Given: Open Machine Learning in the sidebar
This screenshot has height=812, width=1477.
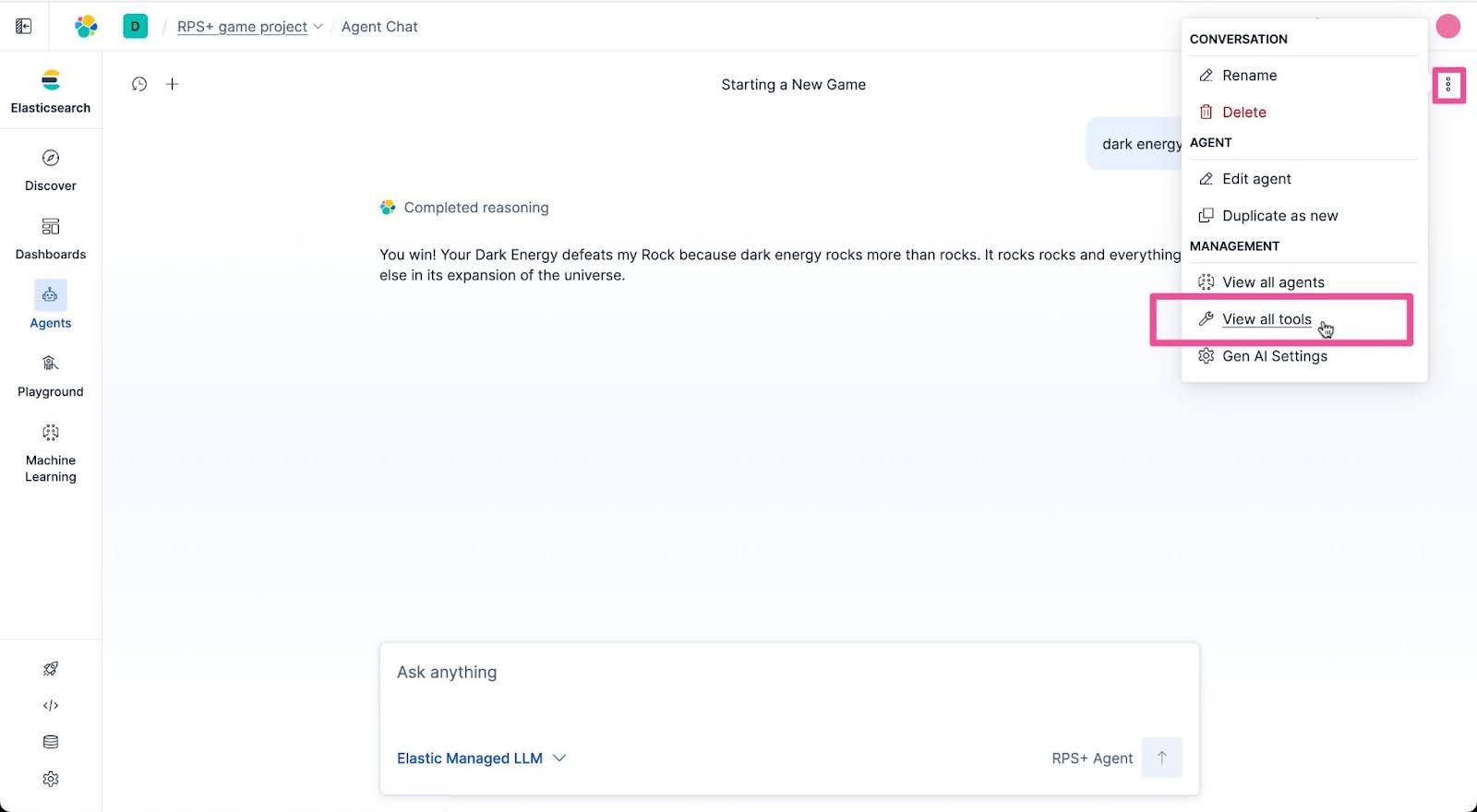Looking at the screenshot, I should pyautogui.click(x=51, y=452).
